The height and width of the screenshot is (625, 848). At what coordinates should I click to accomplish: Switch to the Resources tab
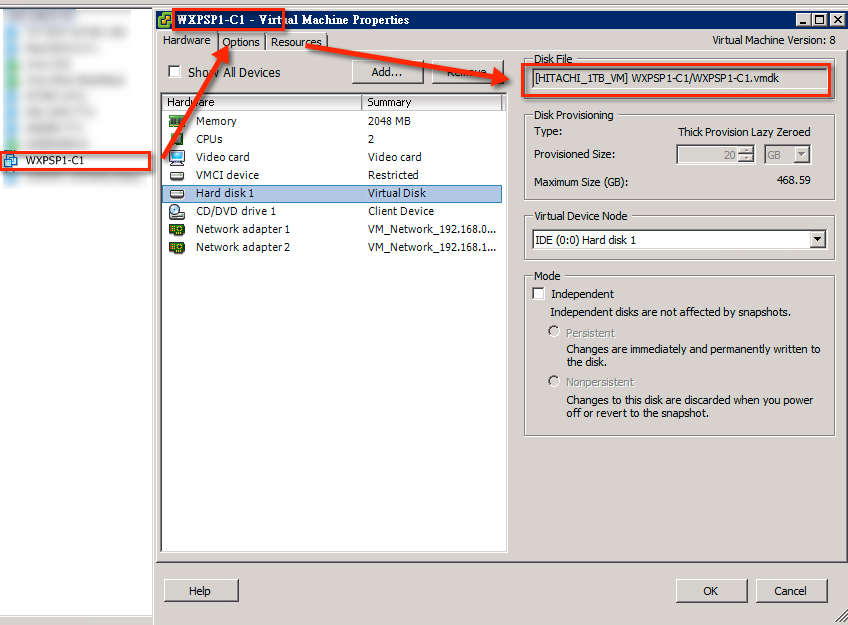295,42
